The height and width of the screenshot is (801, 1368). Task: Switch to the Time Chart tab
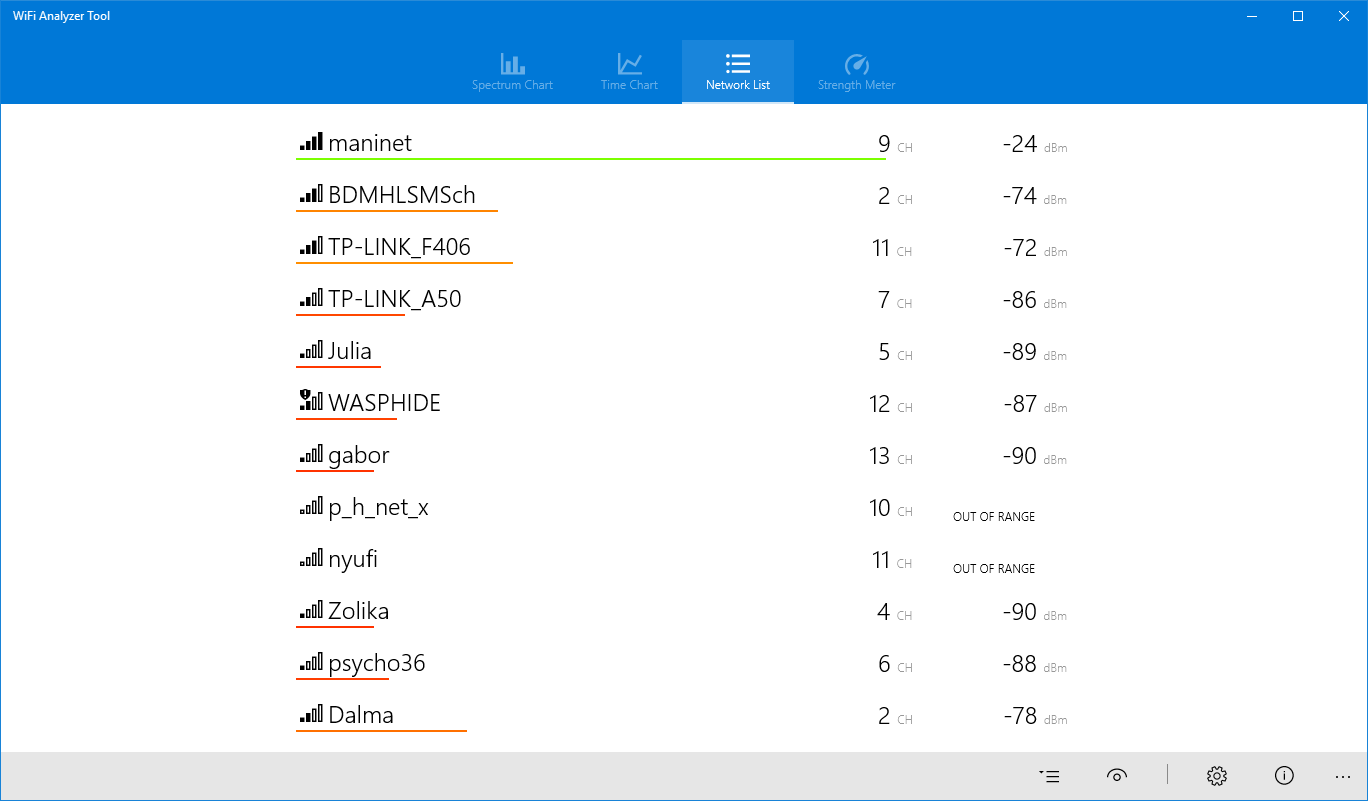pos(629,72)
